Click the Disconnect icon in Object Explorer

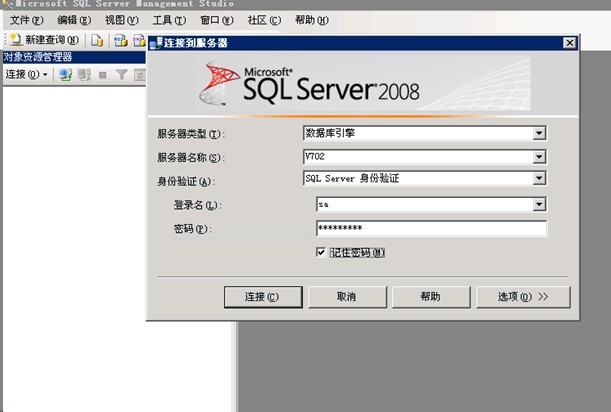click(84, 74)
